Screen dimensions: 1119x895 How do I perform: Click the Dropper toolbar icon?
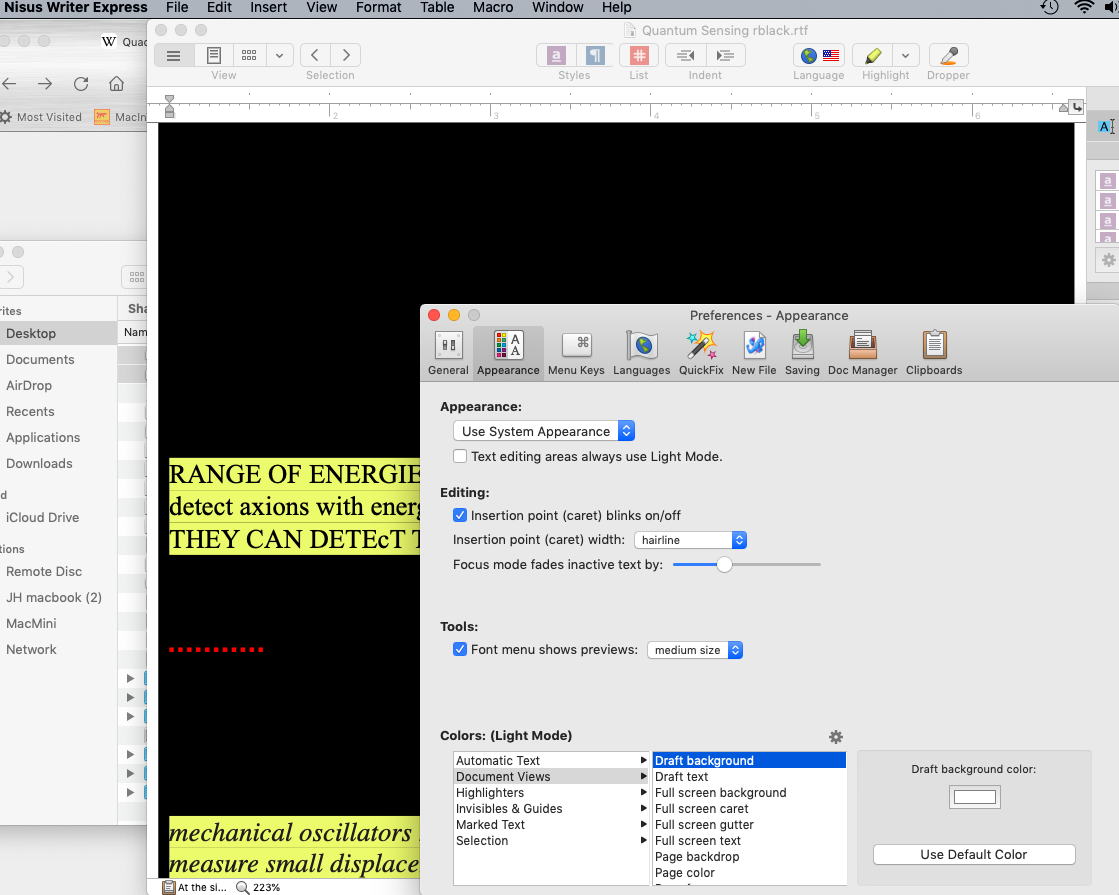947,56
